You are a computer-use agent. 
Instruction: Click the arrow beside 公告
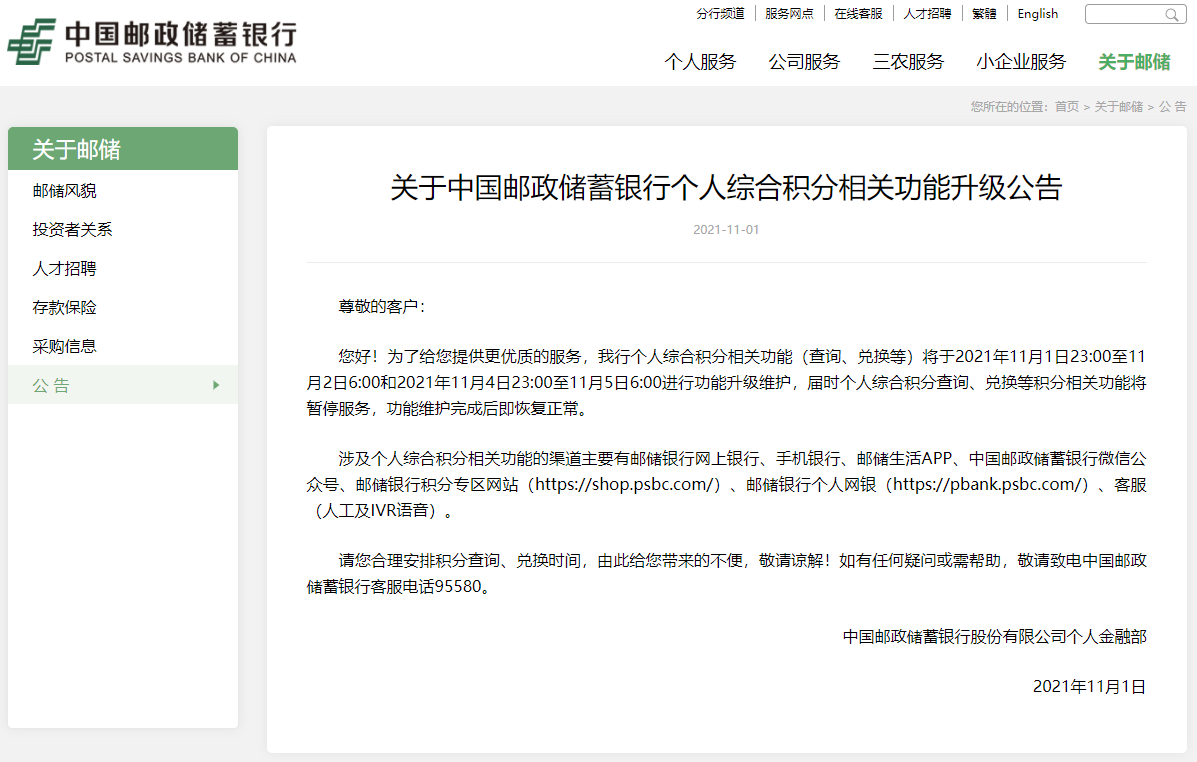(216, 386)
